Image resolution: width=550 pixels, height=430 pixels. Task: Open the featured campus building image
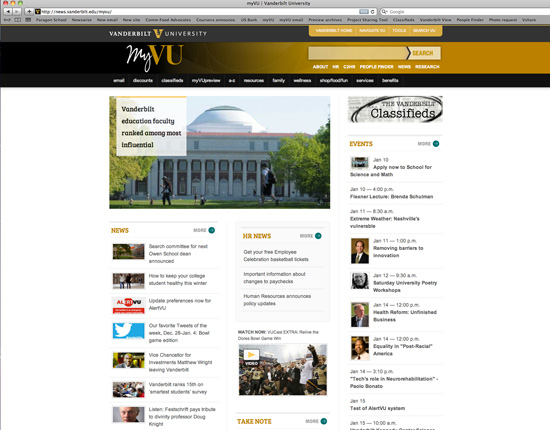pos(220,152)
